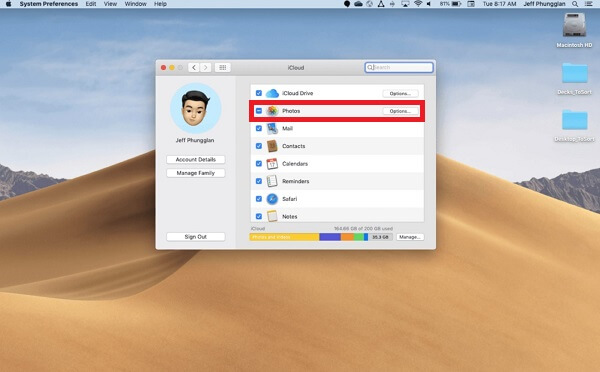Click the cloud menu bar icon
The width and height of the screenshot is (600, 372).
pyautogui.click(x=359, y=4)
